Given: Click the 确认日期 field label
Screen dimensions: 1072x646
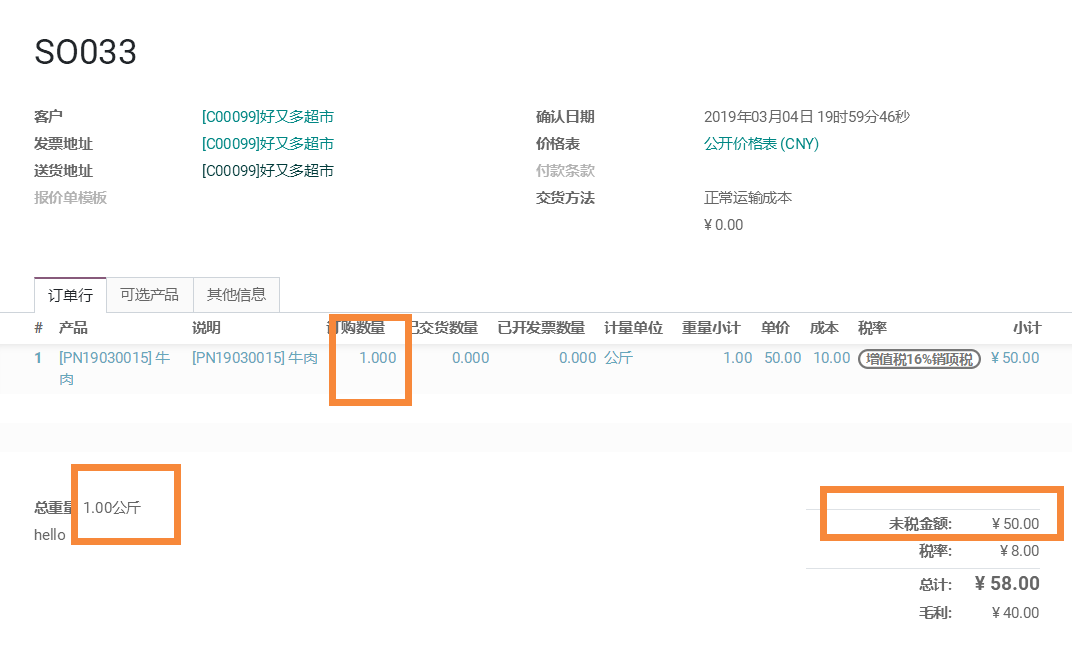Looking at the screenshot, I should [565, 117].
